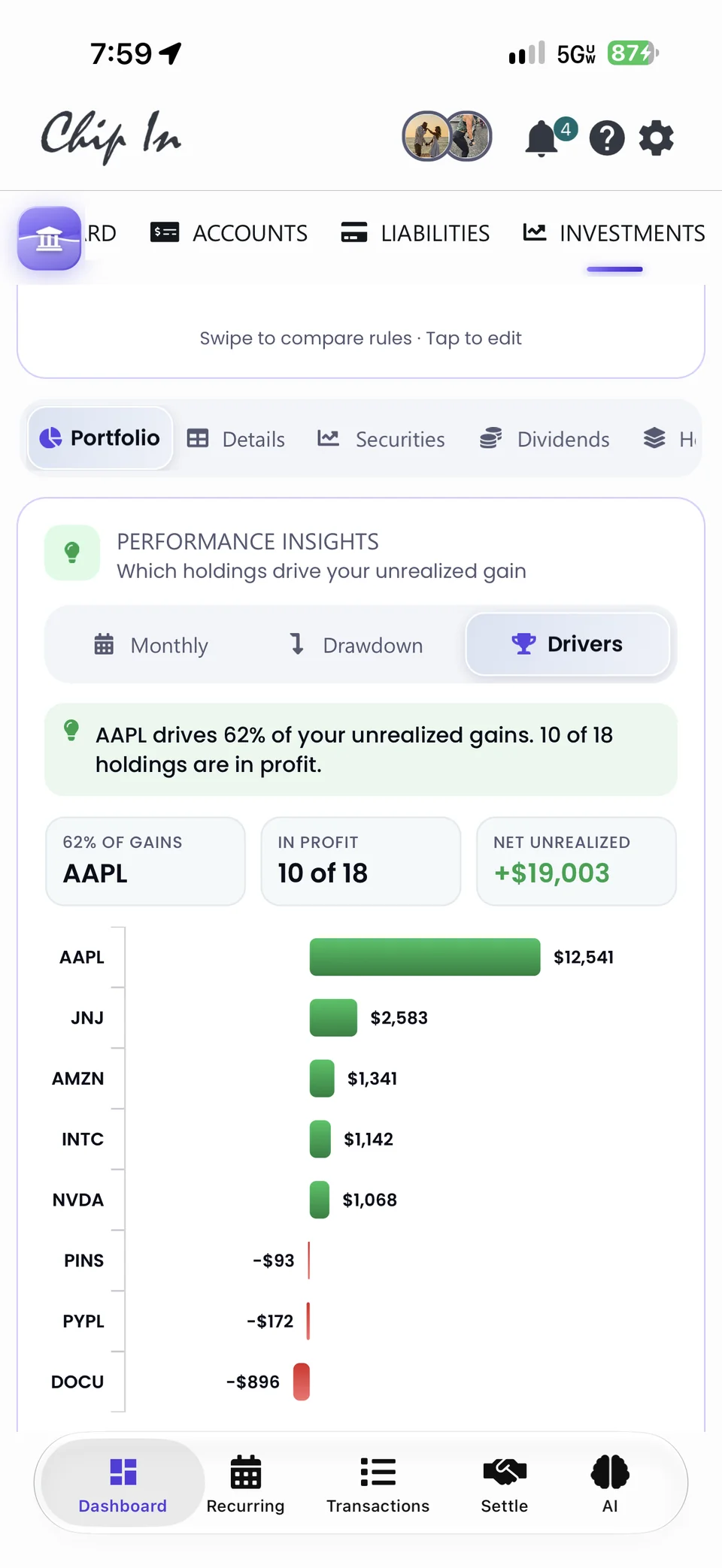Open the Securities sub-tab
The image size is (722, 1568).
pyautogui.click(x=381, y=439)
